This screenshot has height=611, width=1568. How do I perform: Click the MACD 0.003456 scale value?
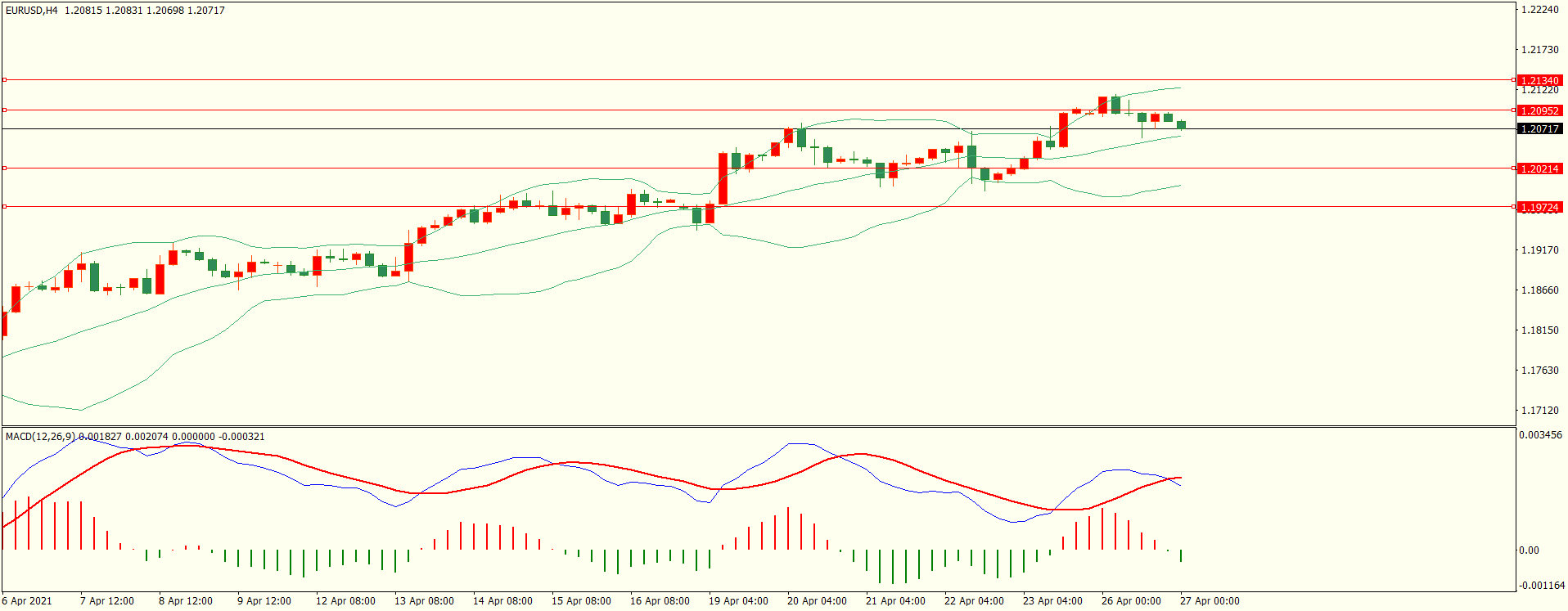pos(1541,435)
